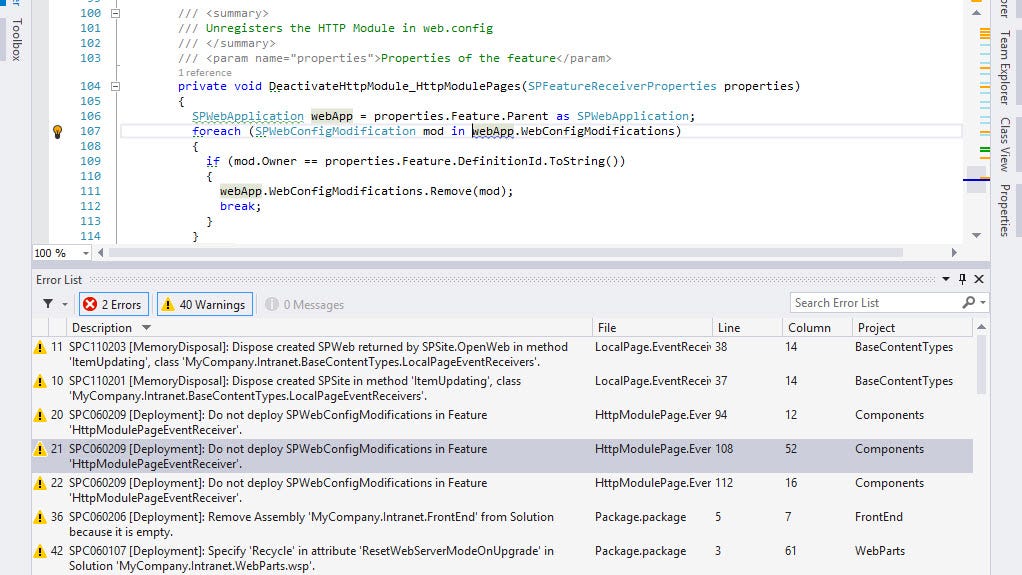Click the warning icon for item 10

click(x=40, y=381)
